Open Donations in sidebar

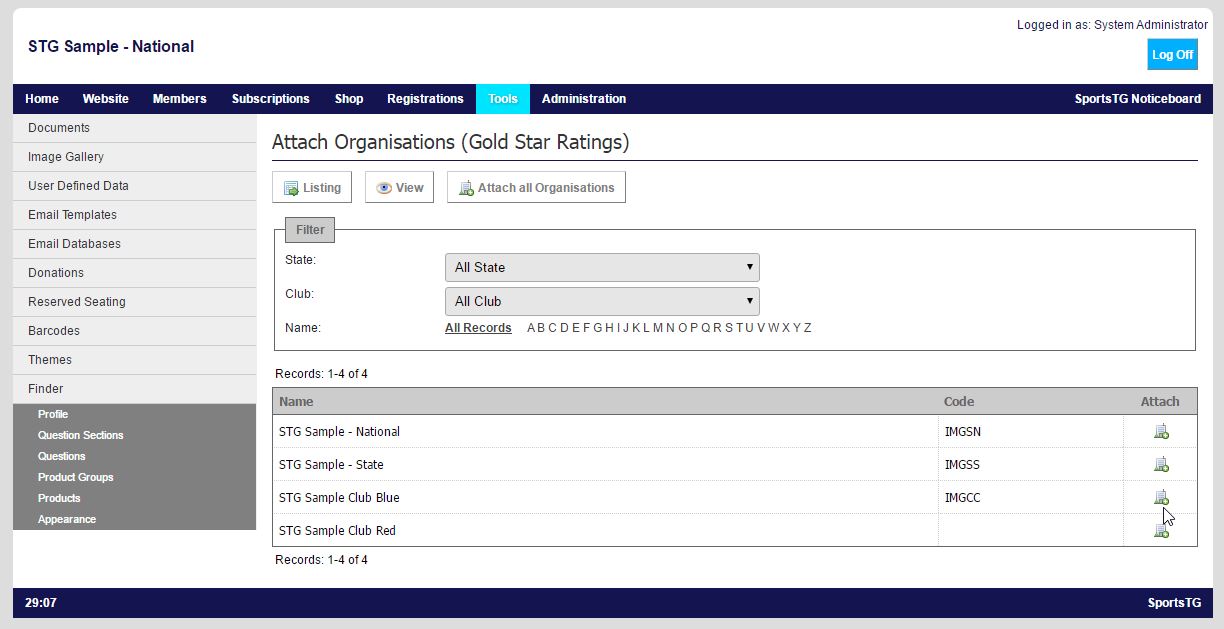[134, 273]
